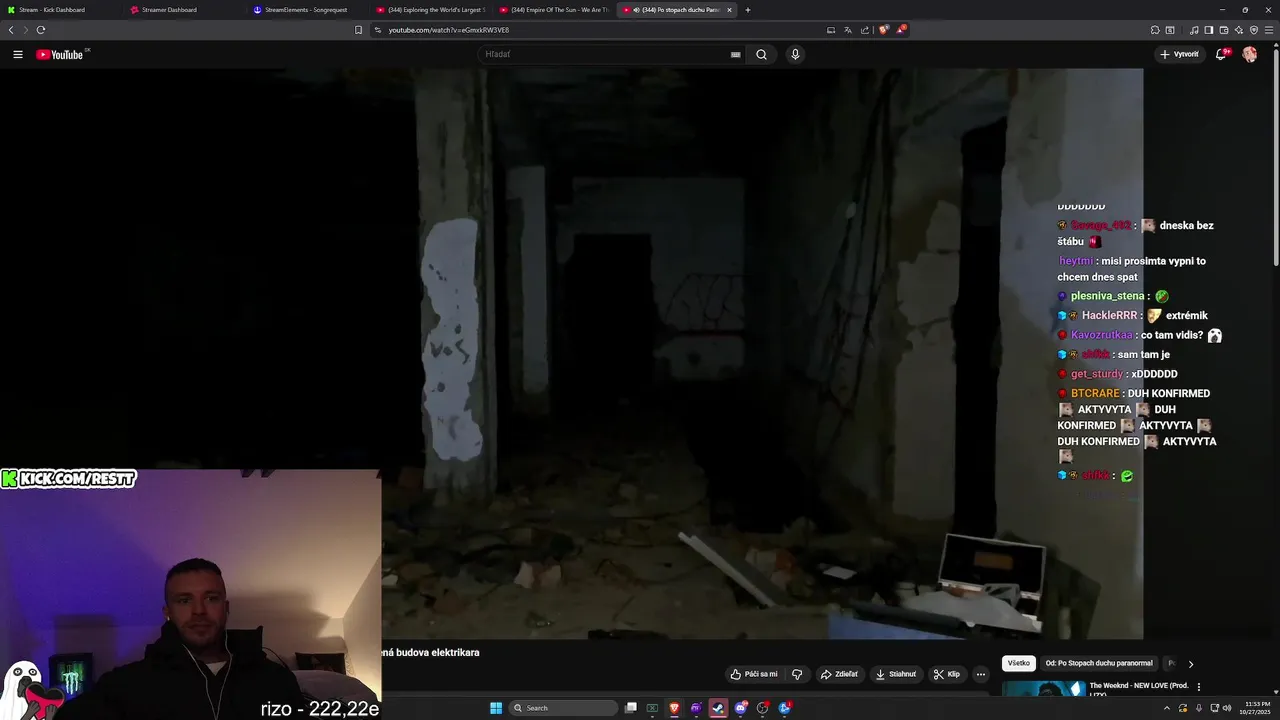1280x720 pixels.
Task: Open Discord from the taskbar
Action: [x=741, y=708]
